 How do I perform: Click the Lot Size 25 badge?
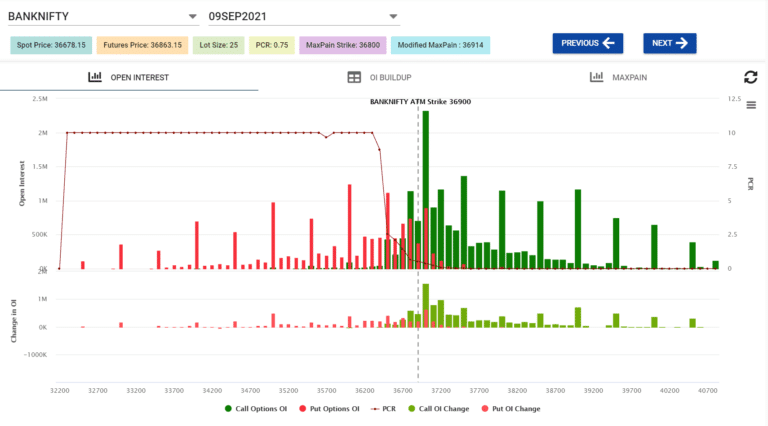point(218,45)
